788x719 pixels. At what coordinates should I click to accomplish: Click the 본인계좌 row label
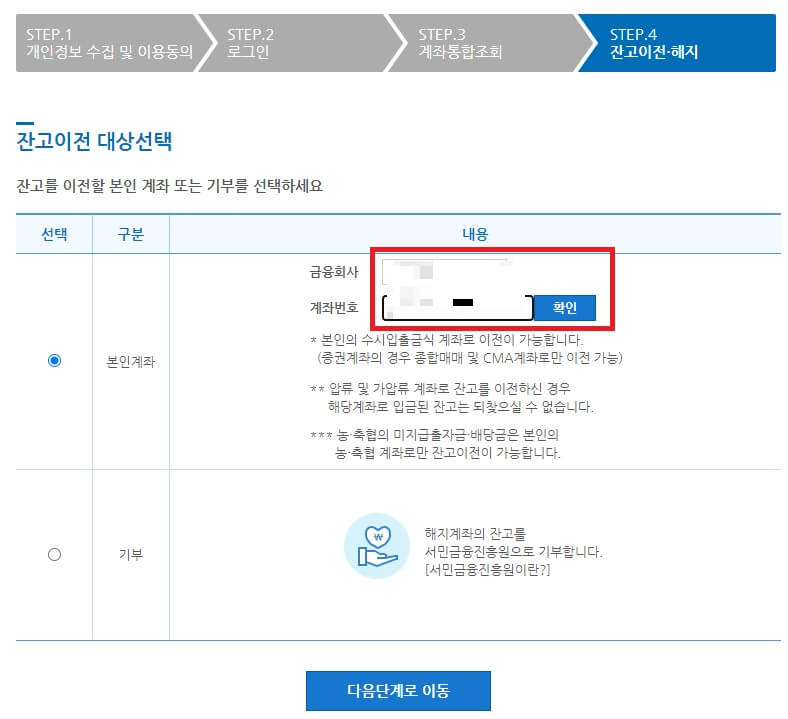click(x=131, y=361)
